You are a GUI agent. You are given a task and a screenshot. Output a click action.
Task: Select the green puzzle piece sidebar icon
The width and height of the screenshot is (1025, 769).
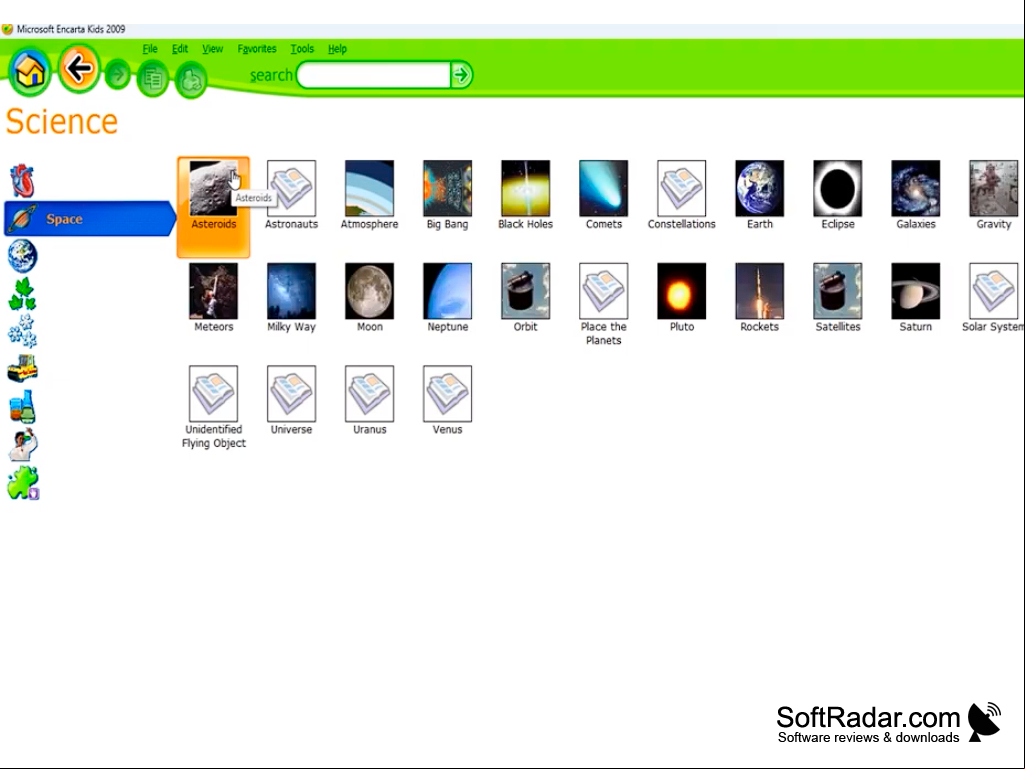tap(24, 483)
